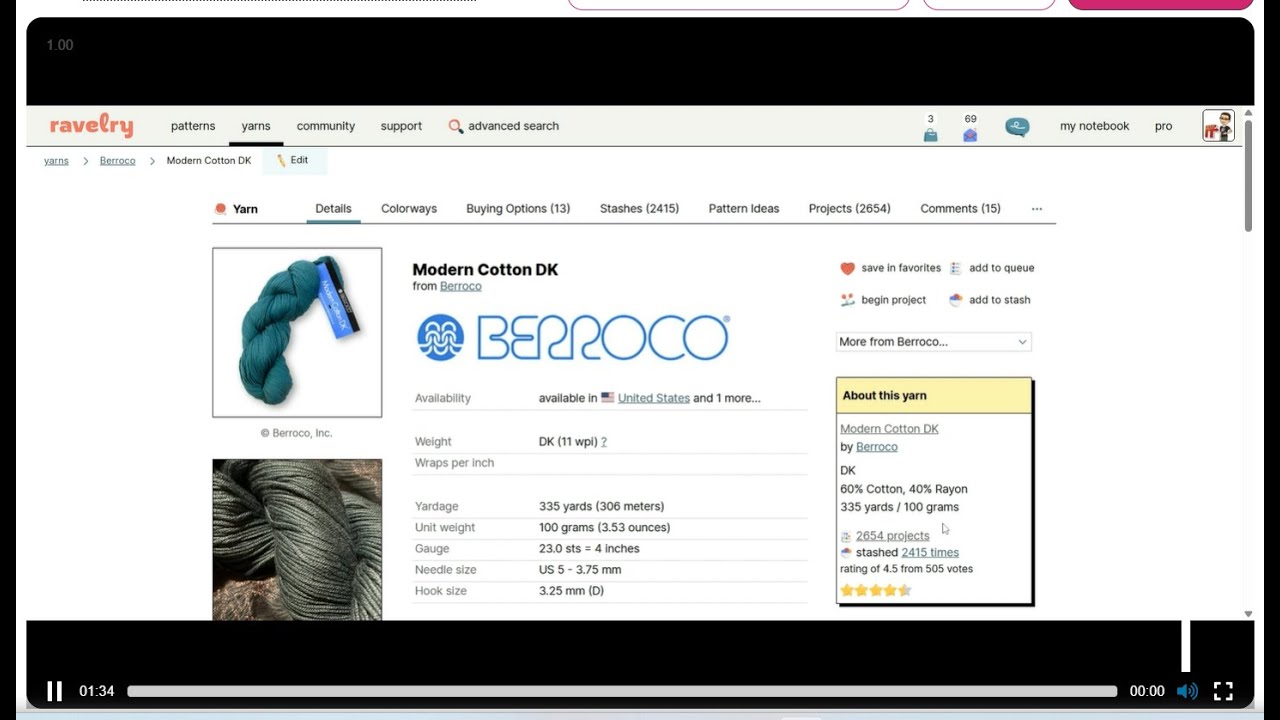Image resolution: width=1280 pixels, height=720 pixels.
Task: Open the yarns menu
Action: click(256, 126)
